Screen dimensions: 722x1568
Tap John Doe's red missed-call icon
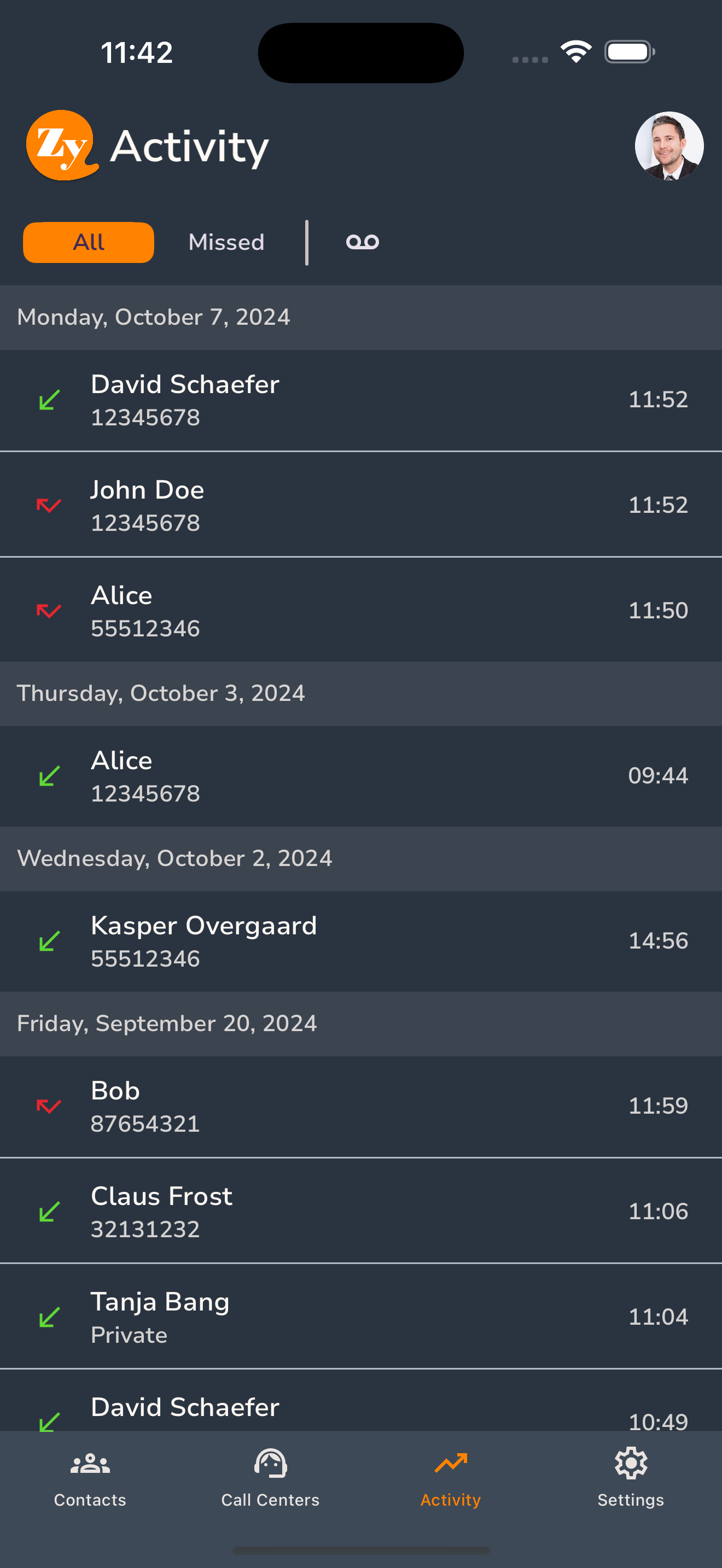coord(49,505)
